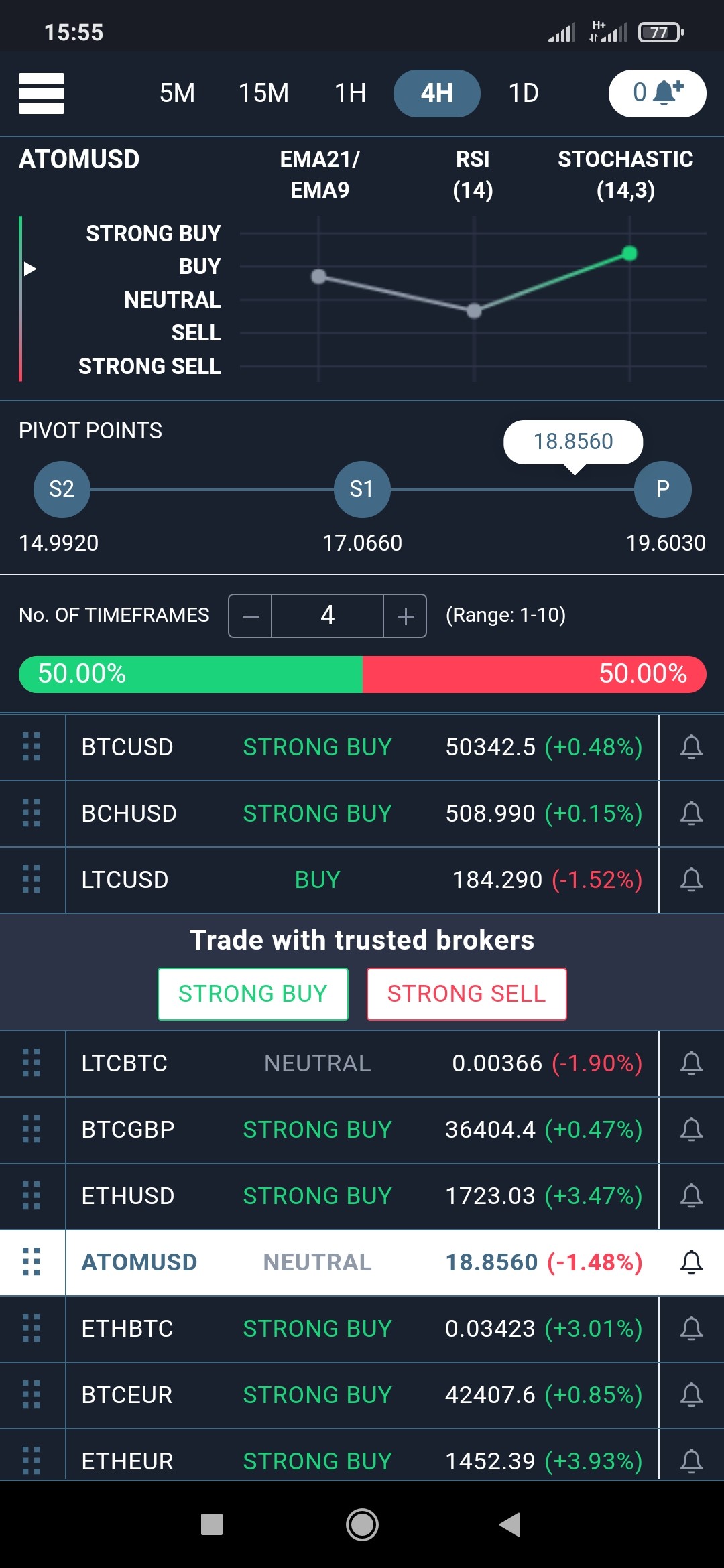Select the timeframes count field
The height and width of the screenshot is (1568, 724).
[x=327, y=616]
